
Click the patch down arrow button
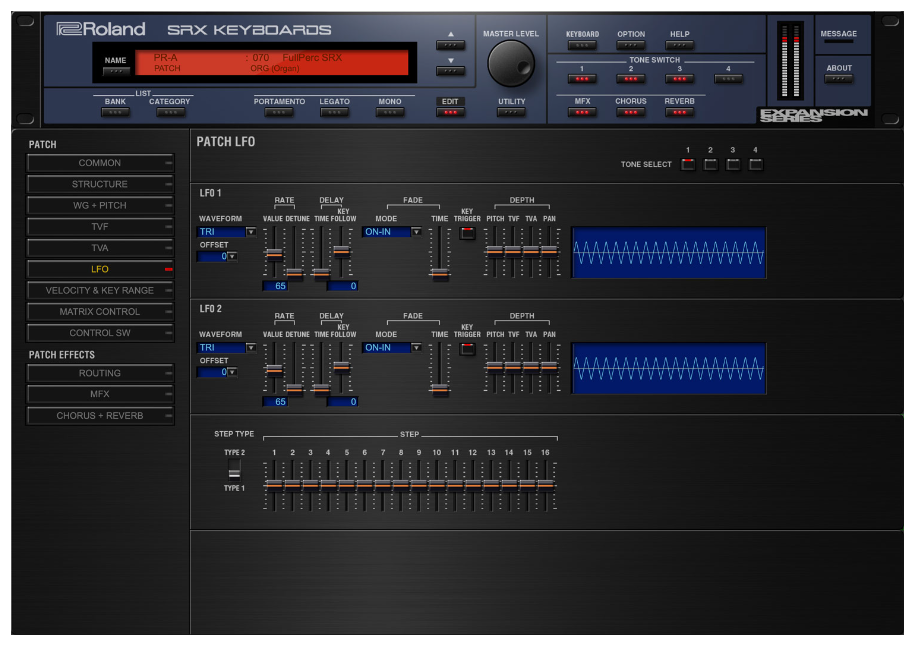tap(450, 71)
